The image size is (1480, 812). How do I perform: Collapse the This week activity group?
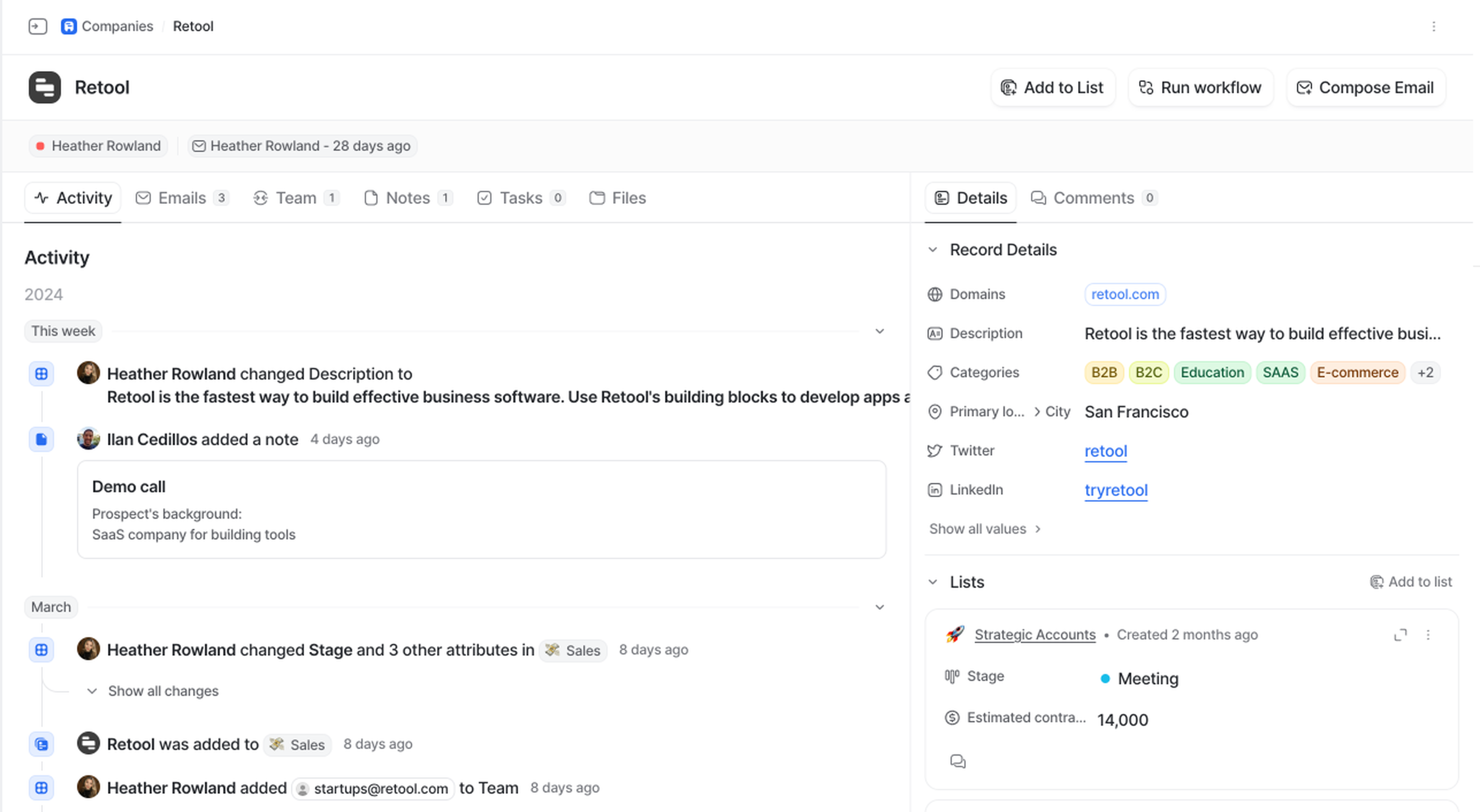pos(879,331)
